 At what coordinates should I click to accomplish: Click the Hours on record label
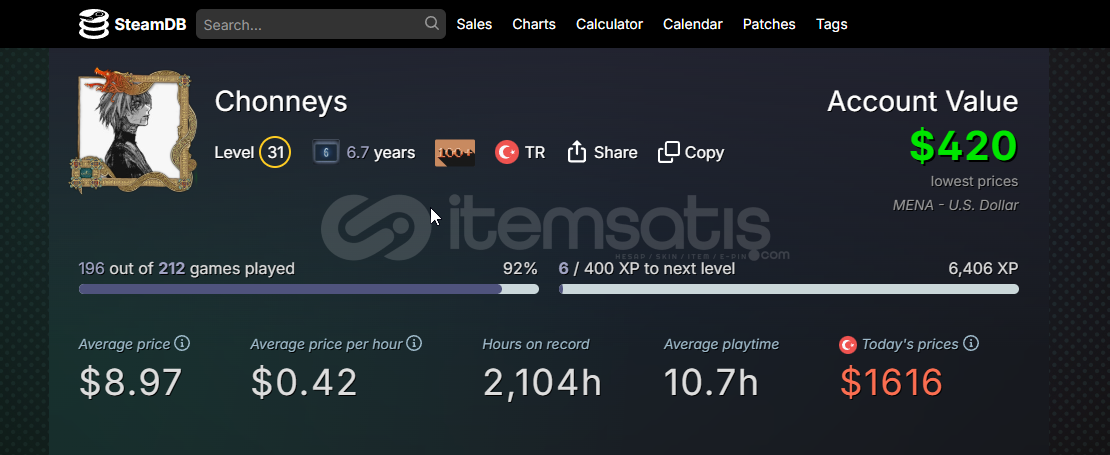pyautogui.click(x=536, y=345)
